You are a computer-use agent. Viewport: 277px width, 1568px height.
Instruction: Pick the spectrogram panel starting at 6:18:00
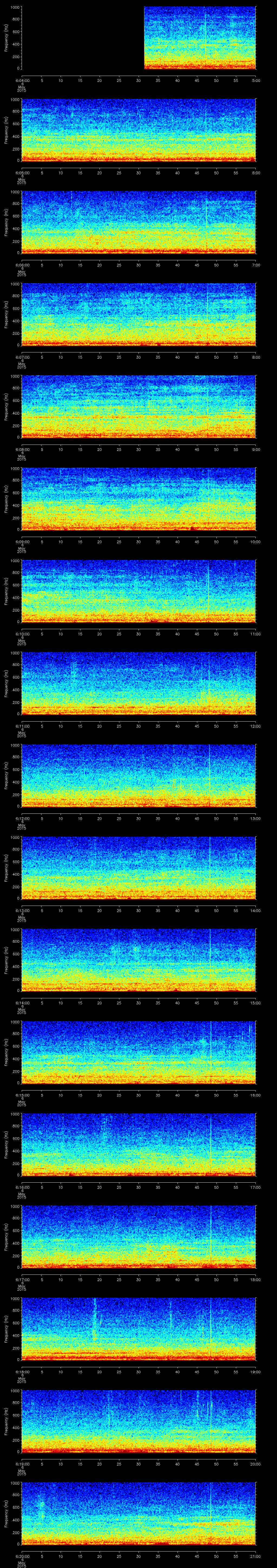pyautogui.click(x=139, y=1329)
